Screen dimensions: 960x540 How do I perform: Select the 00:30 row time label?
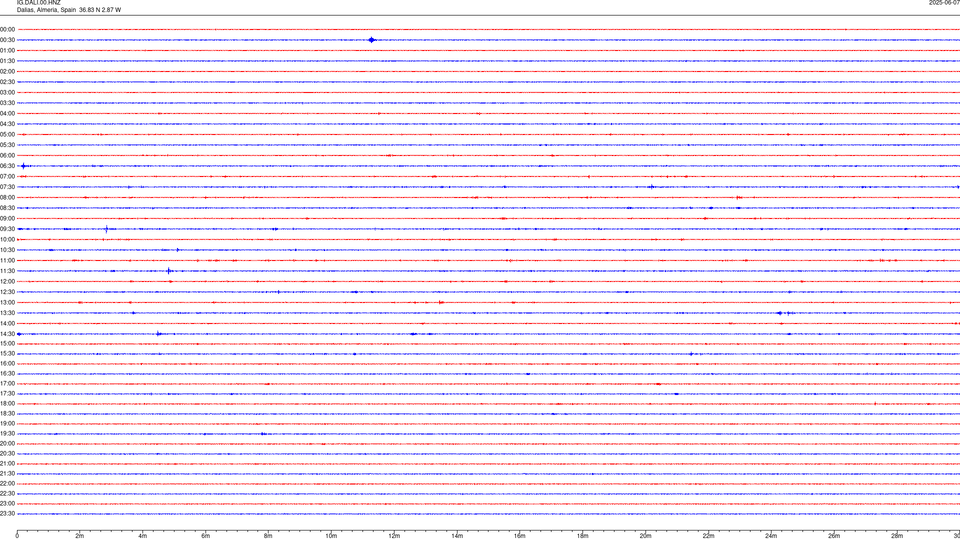[7, 40]
